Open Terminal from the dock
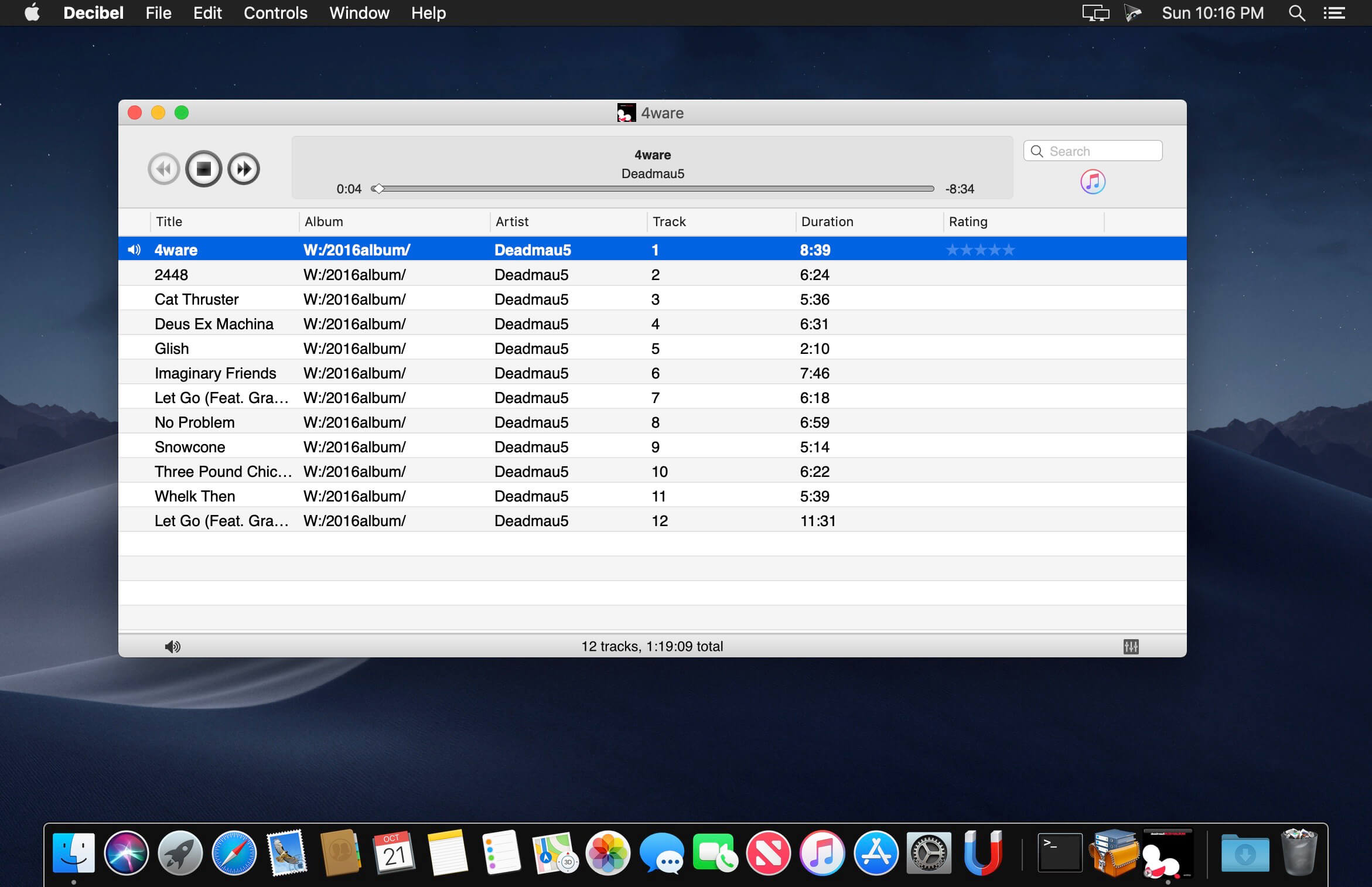Screen dimensions: 1372x887 (x=1059, y=852)
